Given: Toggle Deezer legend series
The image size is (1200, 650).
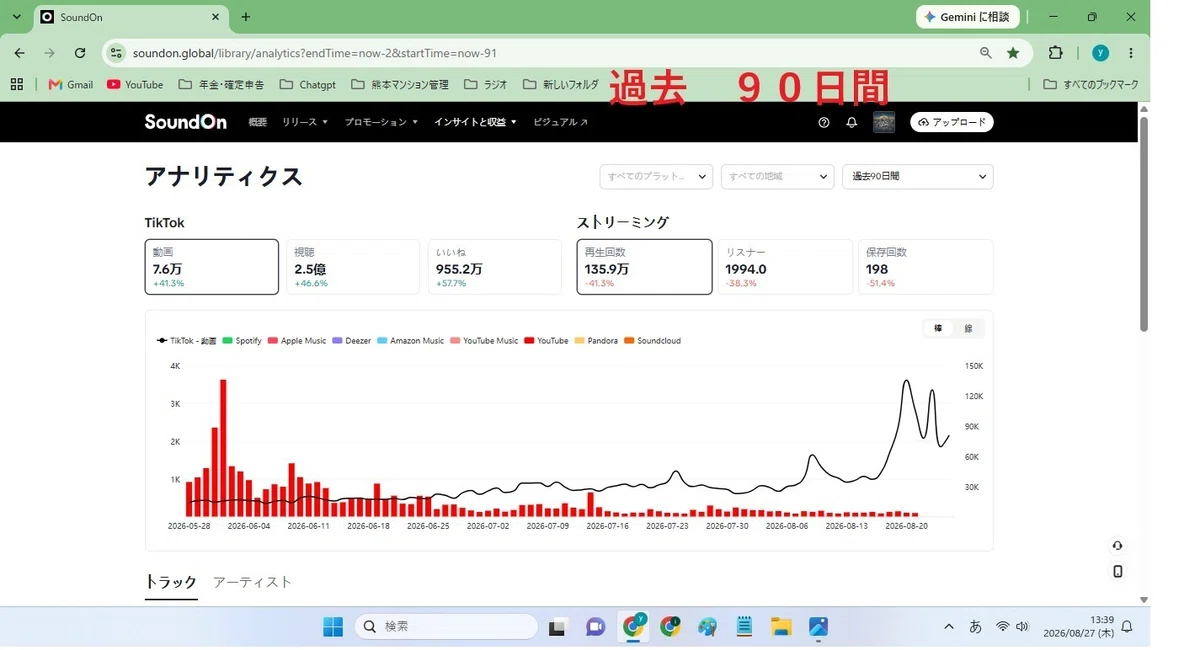Looking at the screenshot, I should tap(352, 341).
